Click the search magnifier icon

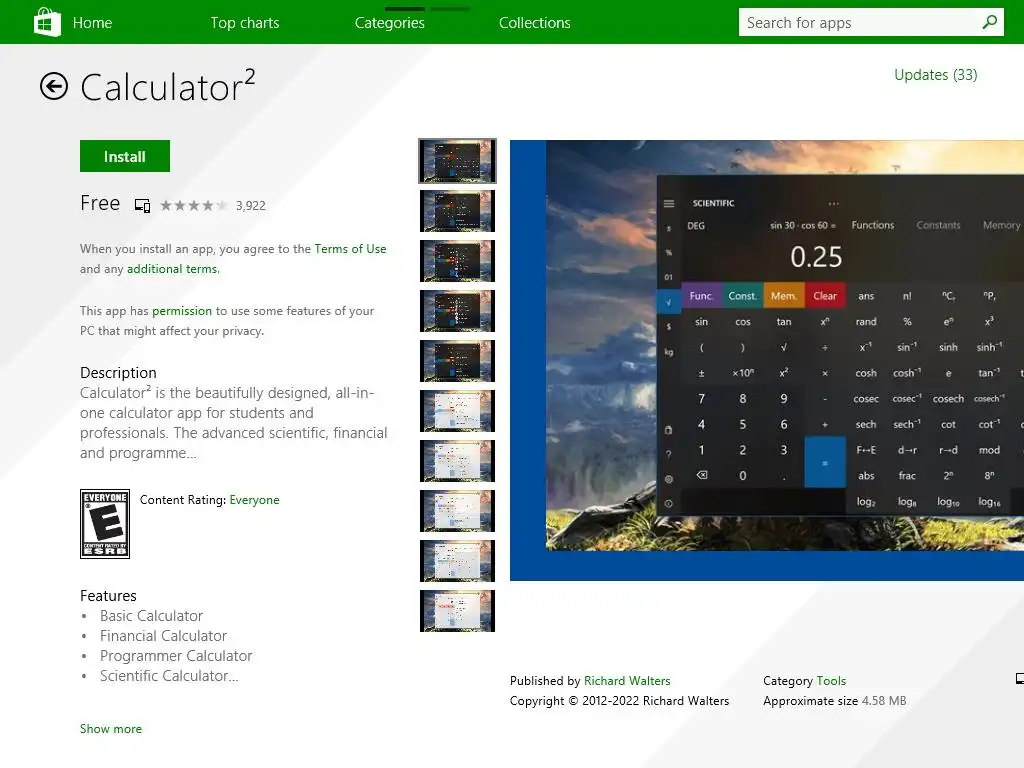tap(989, 22)
